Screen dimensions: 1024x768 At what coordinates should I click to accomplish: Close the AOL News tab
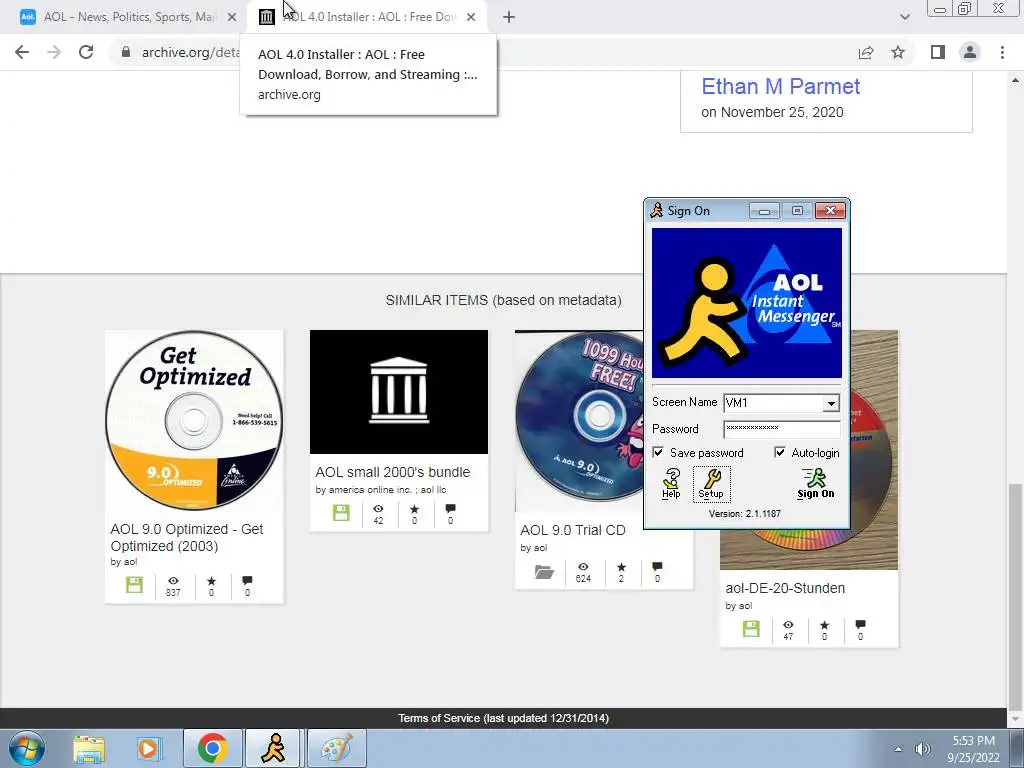(x=232, y=17)
